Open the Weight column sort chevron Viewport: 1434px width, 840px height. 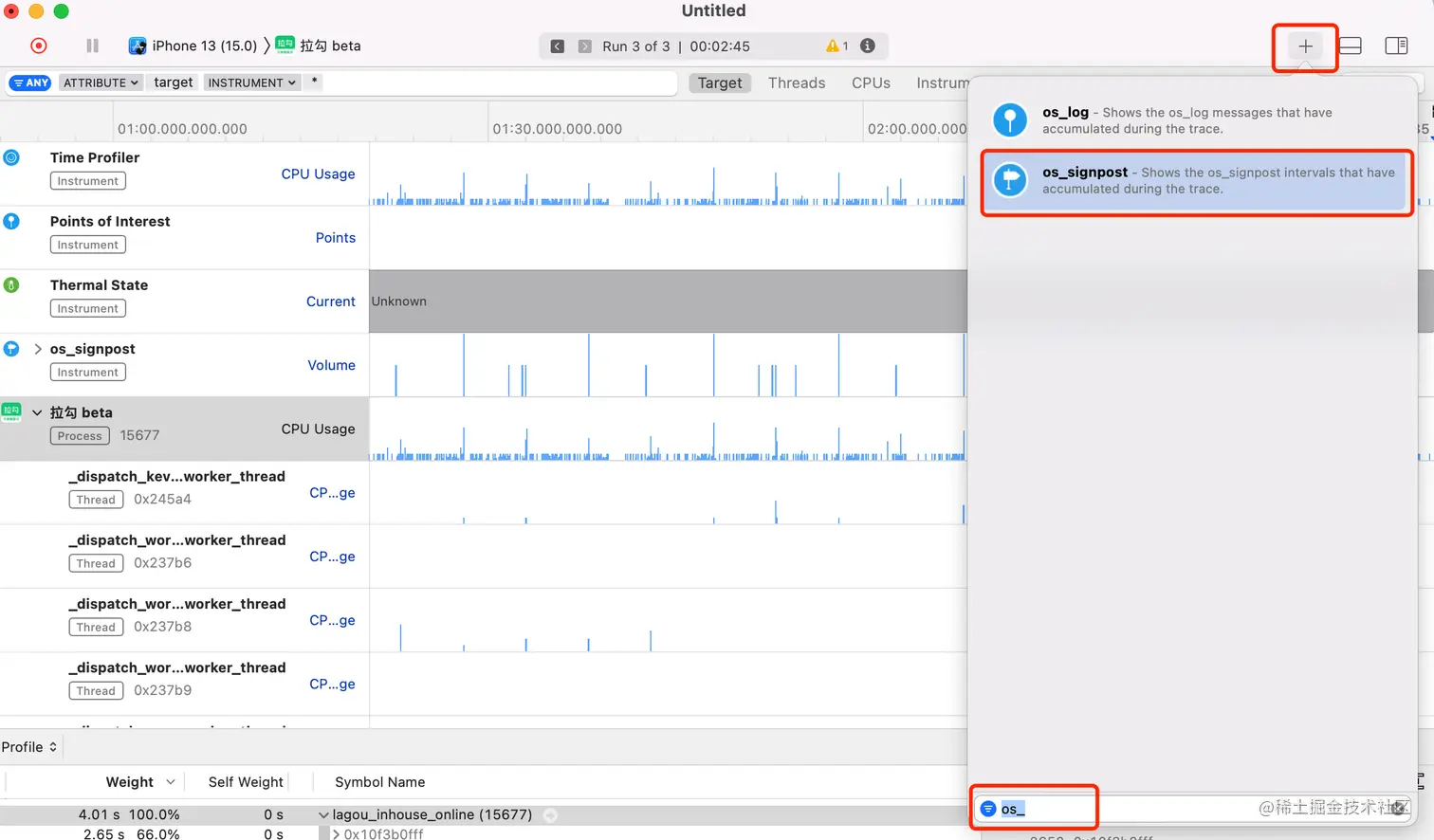tap(171, 782)
